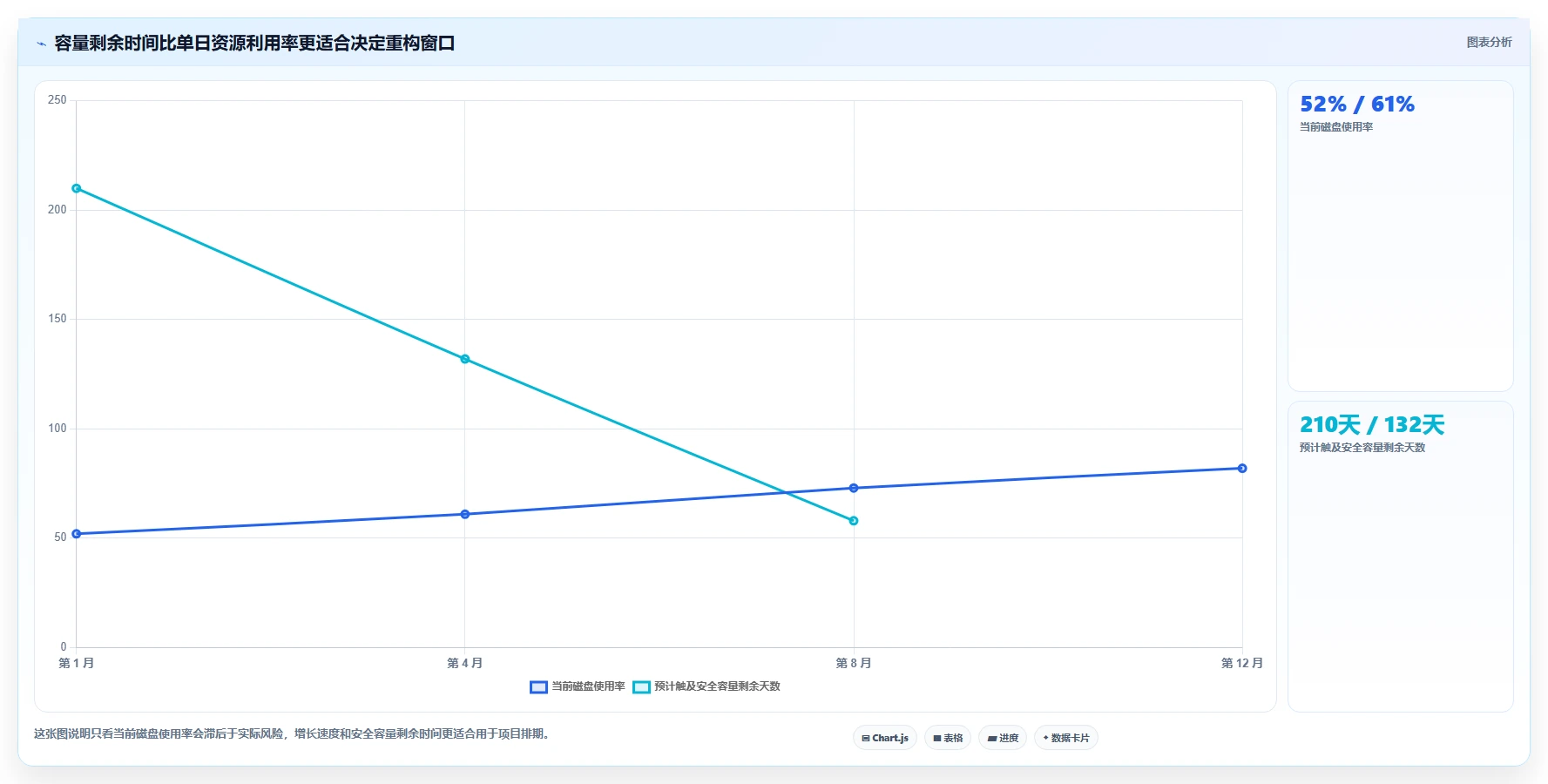The image size is (1548, 784).
Task: Select the blue data point at 第 12 月
Action: click(1242, 469)
